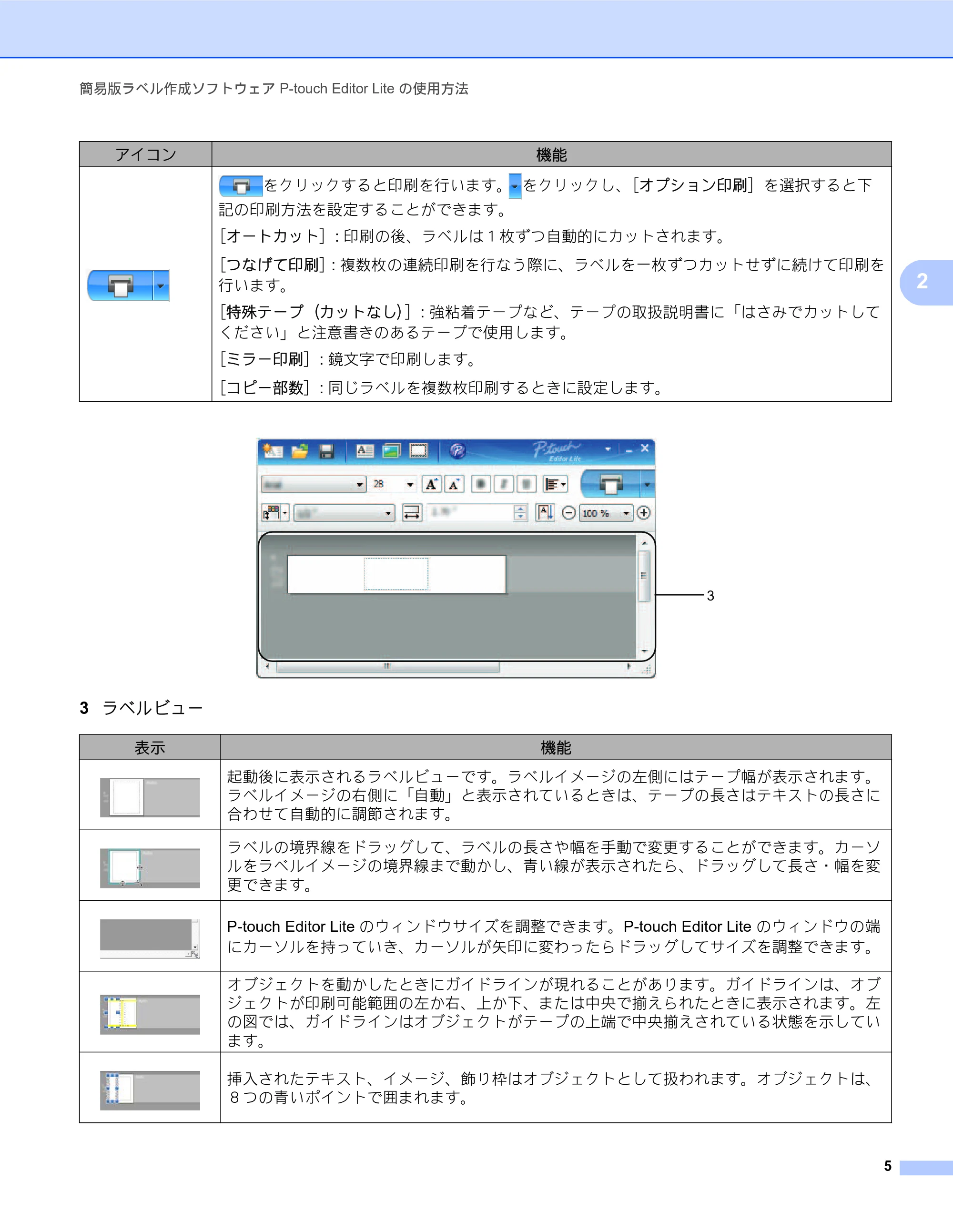Click the label length icon
The height and width of the screenshot is (1232, 953).
coord(412,513)
